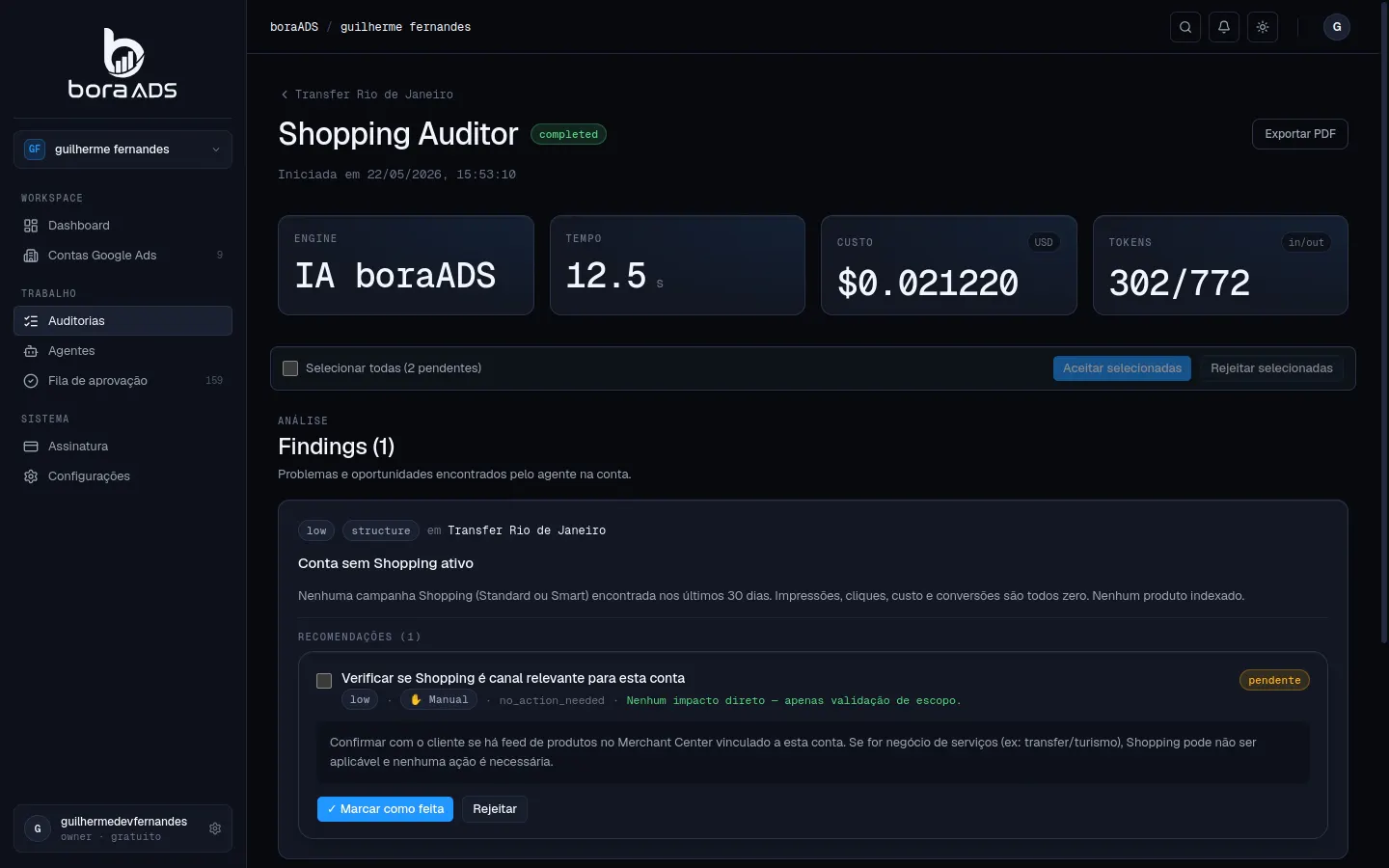Go back via Transfer Rio de Janeiro chevron link
1389x868 pixels.
pos(367,95)
